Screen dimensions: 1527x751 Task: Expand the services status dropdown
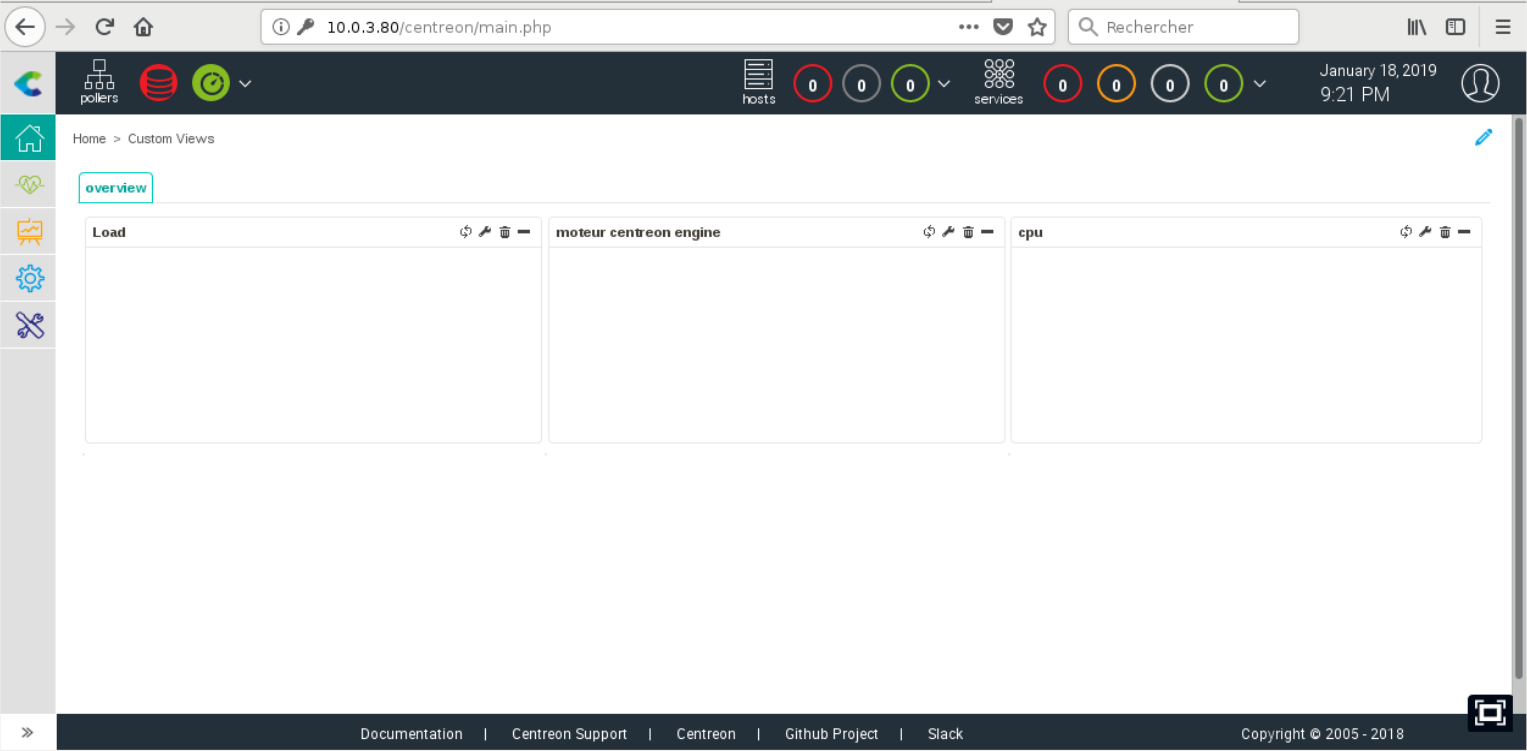click(1259, 84)
